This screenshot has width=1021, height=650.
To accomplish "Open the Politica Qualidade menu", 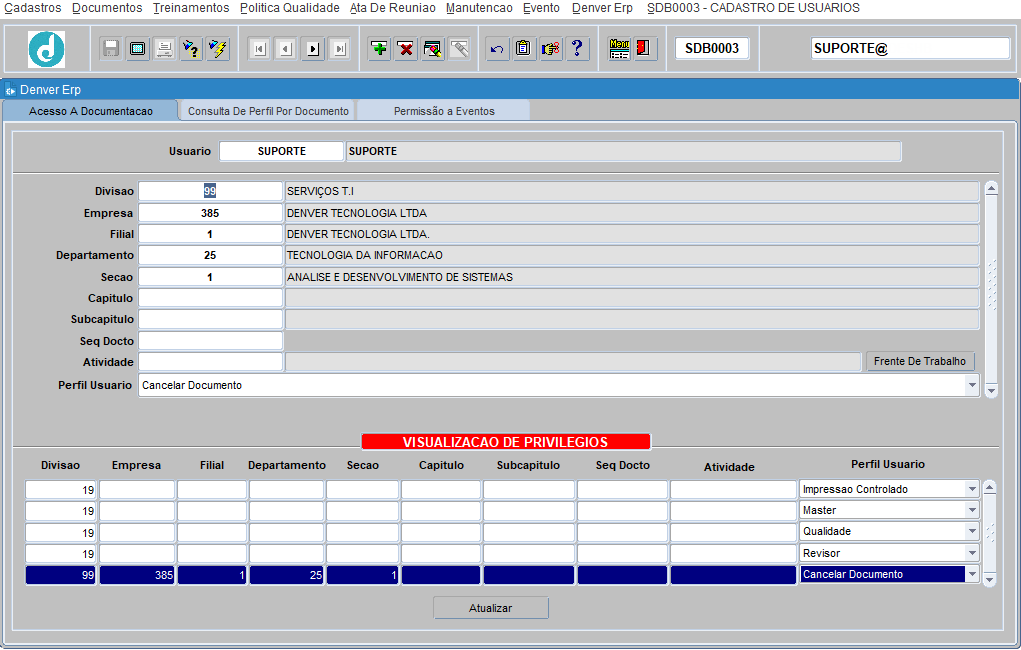I will 290,8.
